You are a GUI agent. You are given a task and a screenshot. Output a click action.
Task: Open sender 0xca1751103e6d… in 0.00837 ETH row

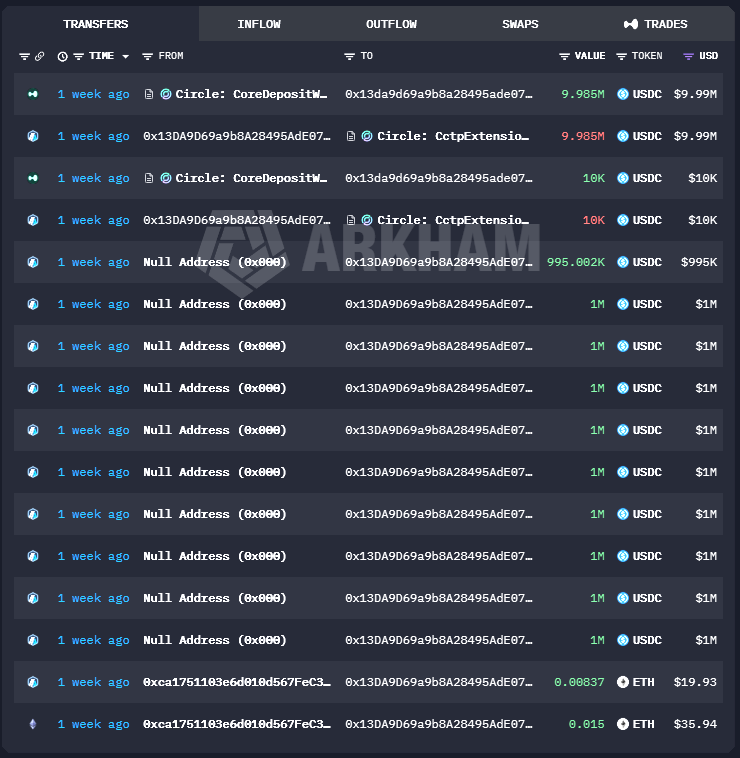[237, 682]
